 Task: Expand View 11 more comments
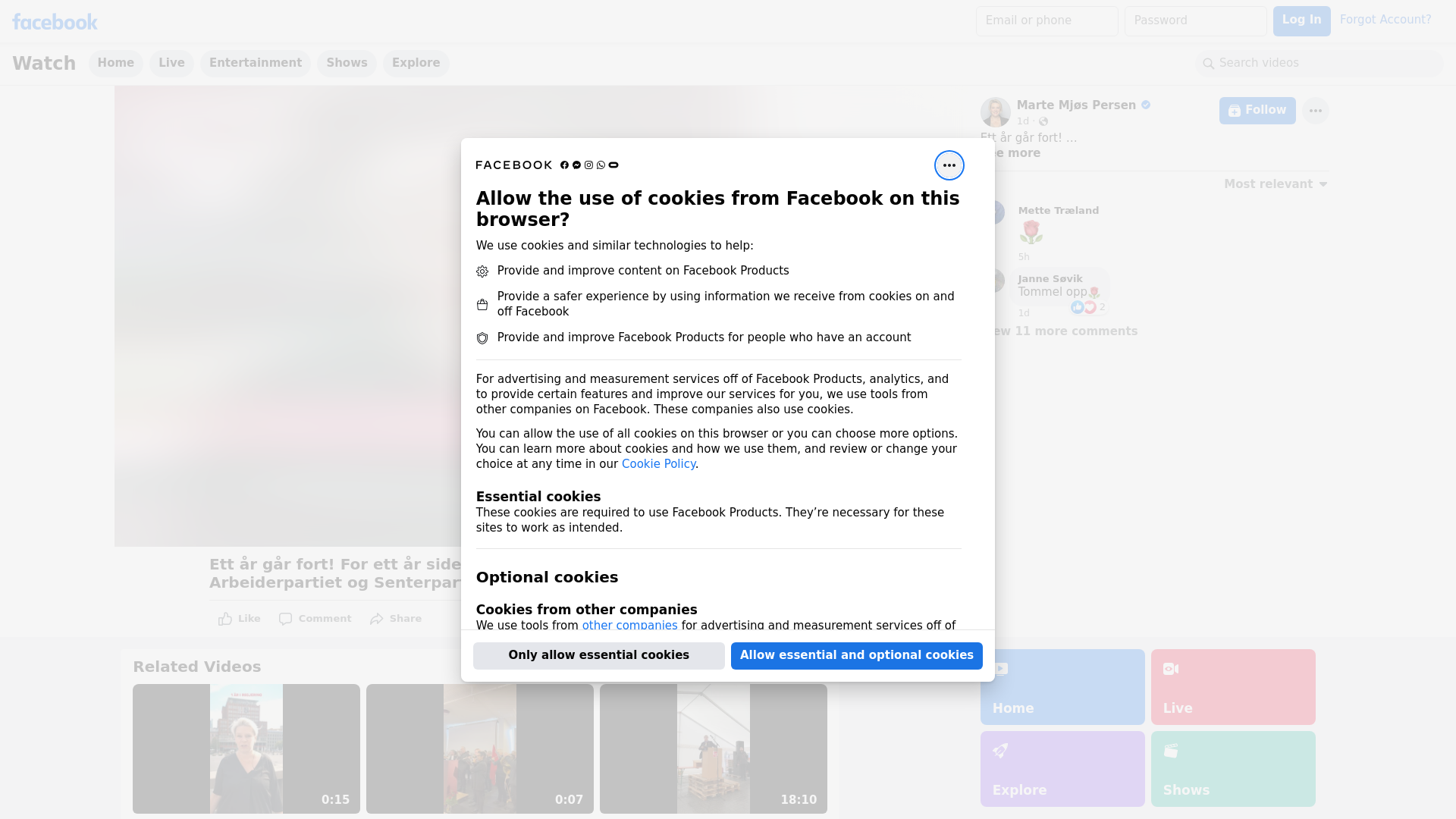click(x=1065, y=331)
